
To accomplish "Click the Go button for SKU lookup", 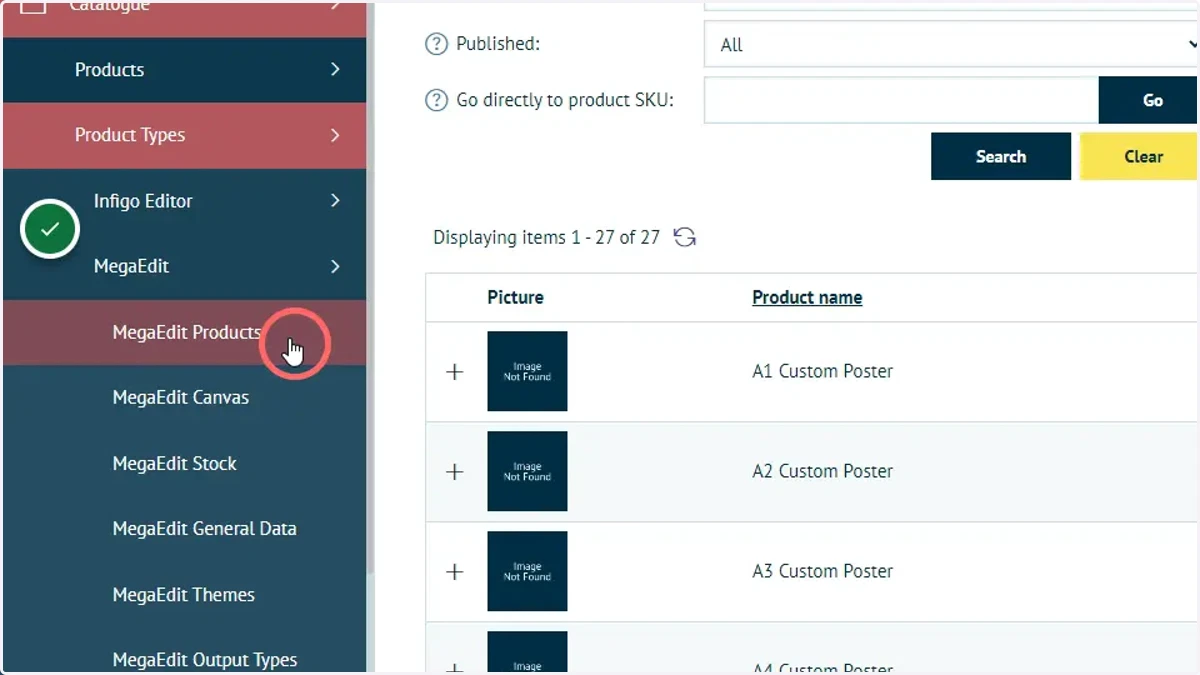I will click(1148, 100).
